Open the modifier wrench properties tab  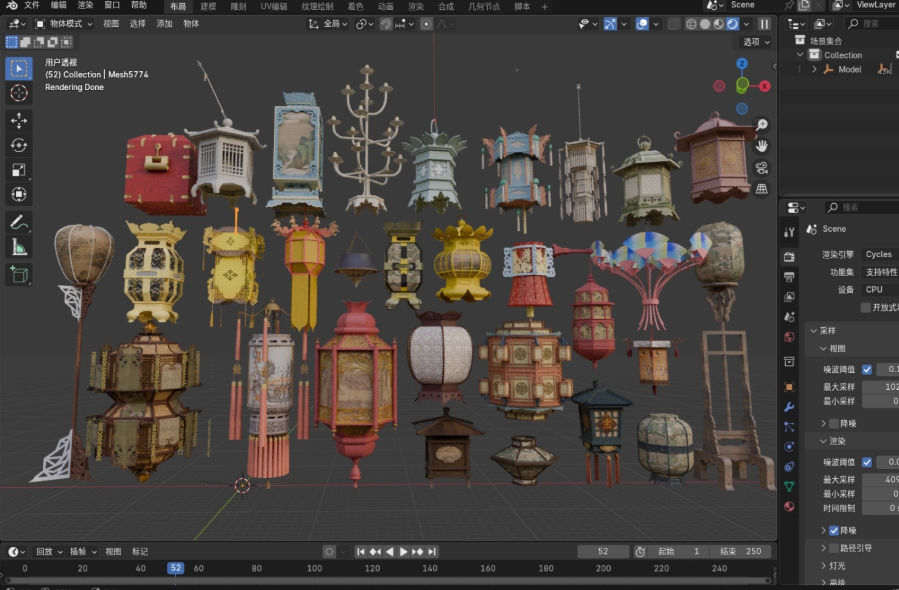coord(789,407)
